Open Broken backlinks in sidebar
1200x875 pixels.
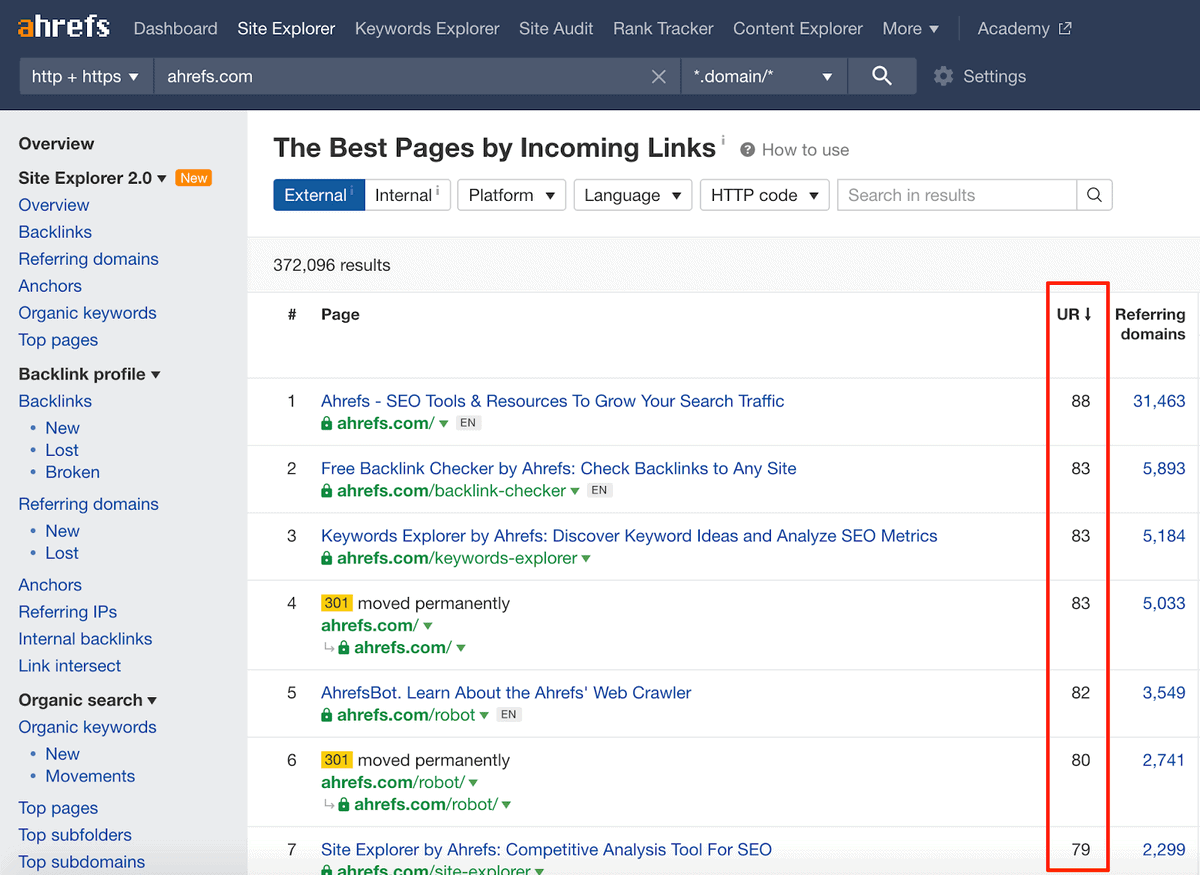click(x=72, y=472)
